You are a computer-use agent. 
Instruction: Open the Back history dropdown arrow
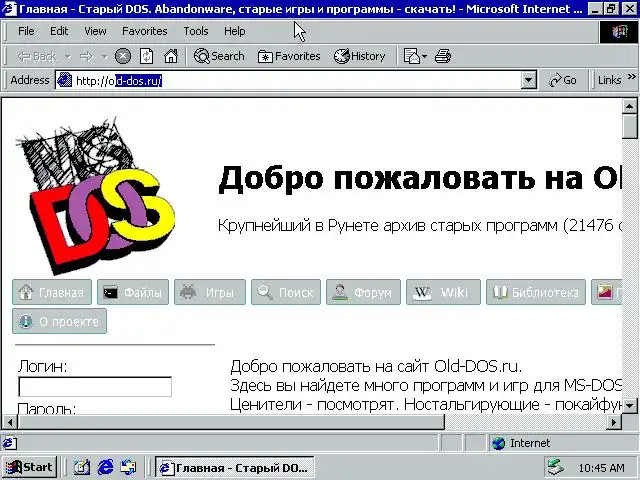68,56
